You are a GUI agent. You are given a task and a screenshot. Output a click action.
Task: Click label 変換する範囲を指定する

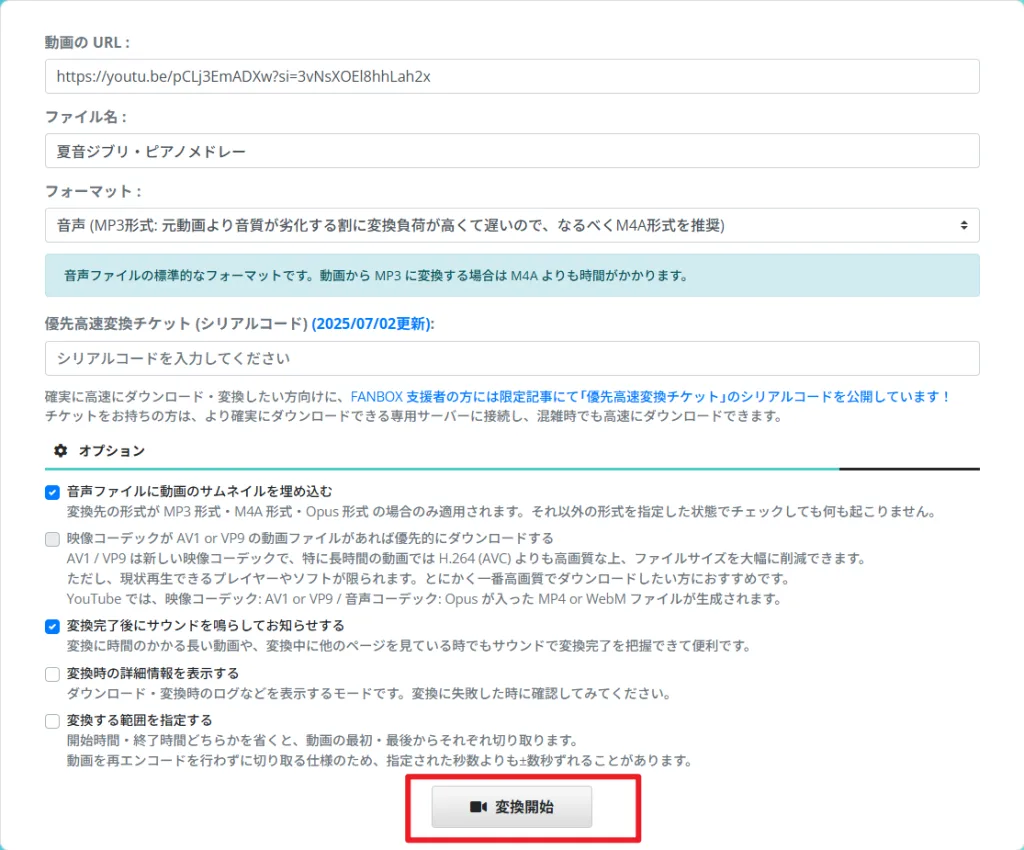(139, 720)
